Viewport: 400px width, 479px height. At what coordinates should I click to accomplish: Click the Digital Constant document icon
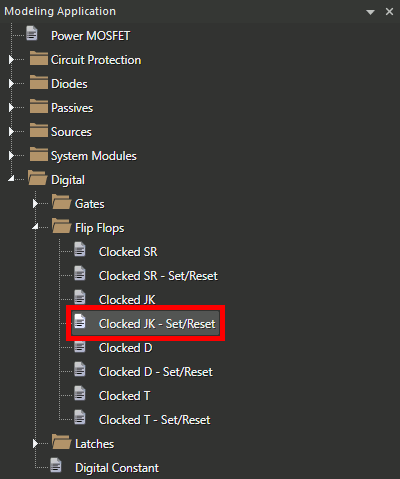(56, 465)
